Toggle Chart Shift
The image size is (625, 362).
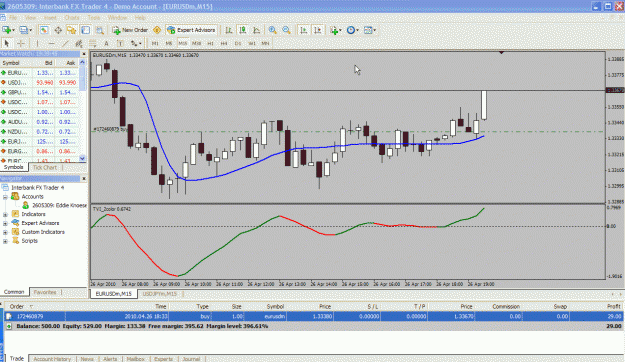pyautogui.click(x=318, y=30)
